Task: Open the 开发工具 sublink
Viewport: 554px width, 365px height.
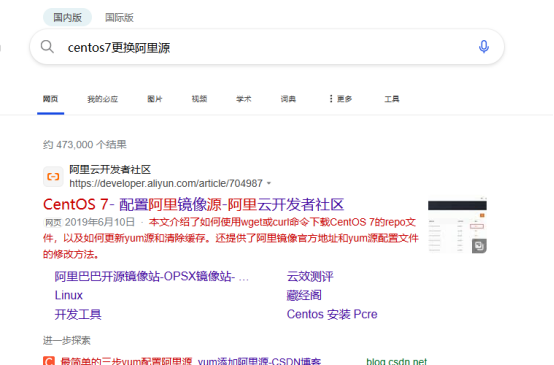Action: [78, 314]
